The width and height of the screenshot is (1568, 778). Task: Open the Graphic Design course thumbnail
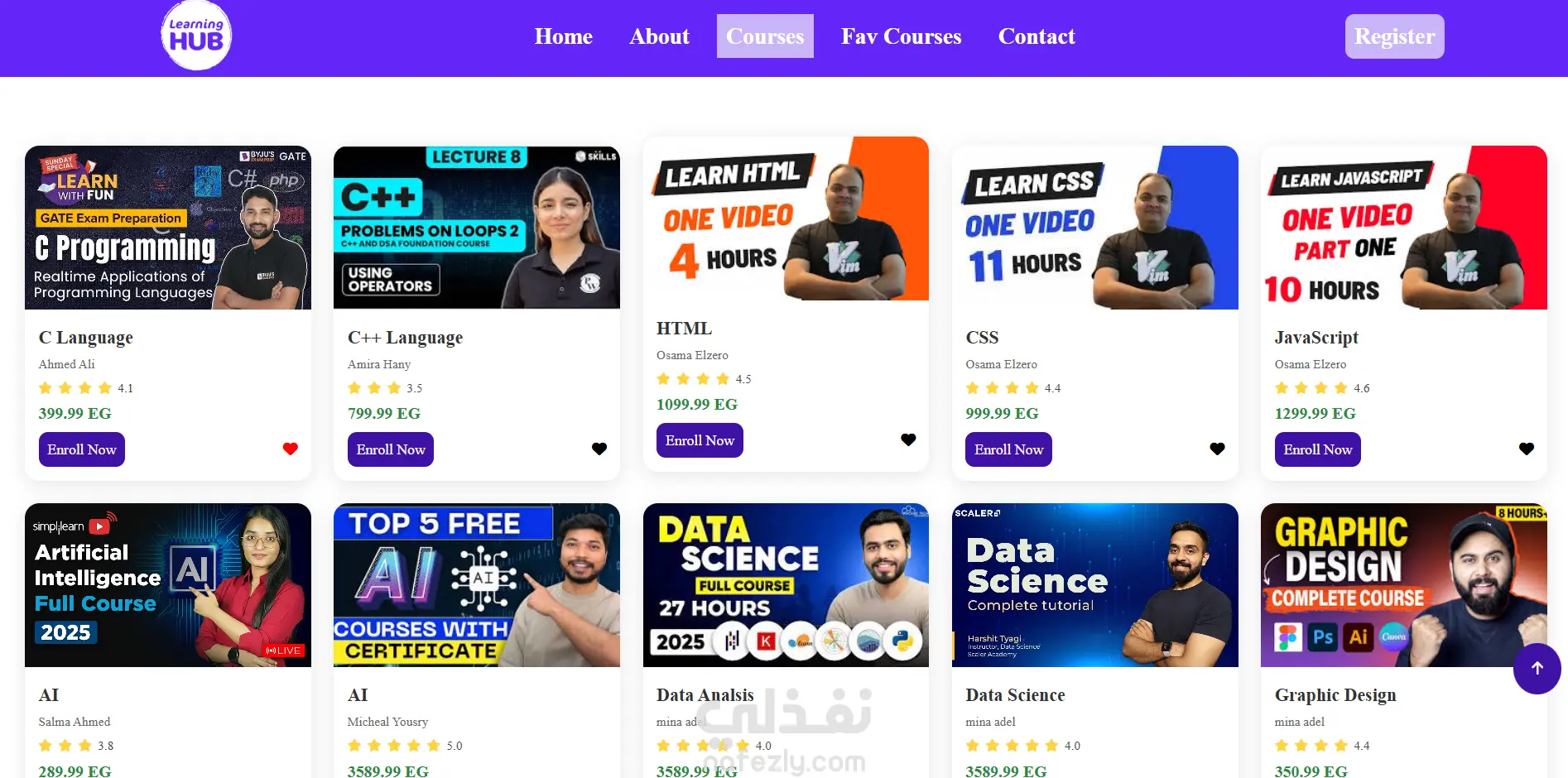click(1403, 585)
